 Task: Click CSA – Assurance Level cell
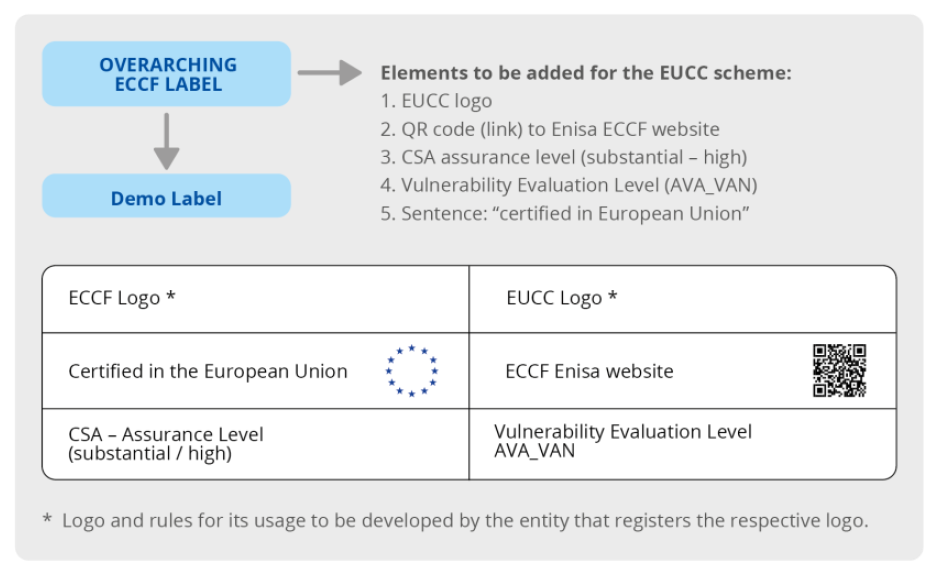coord(255,444)
